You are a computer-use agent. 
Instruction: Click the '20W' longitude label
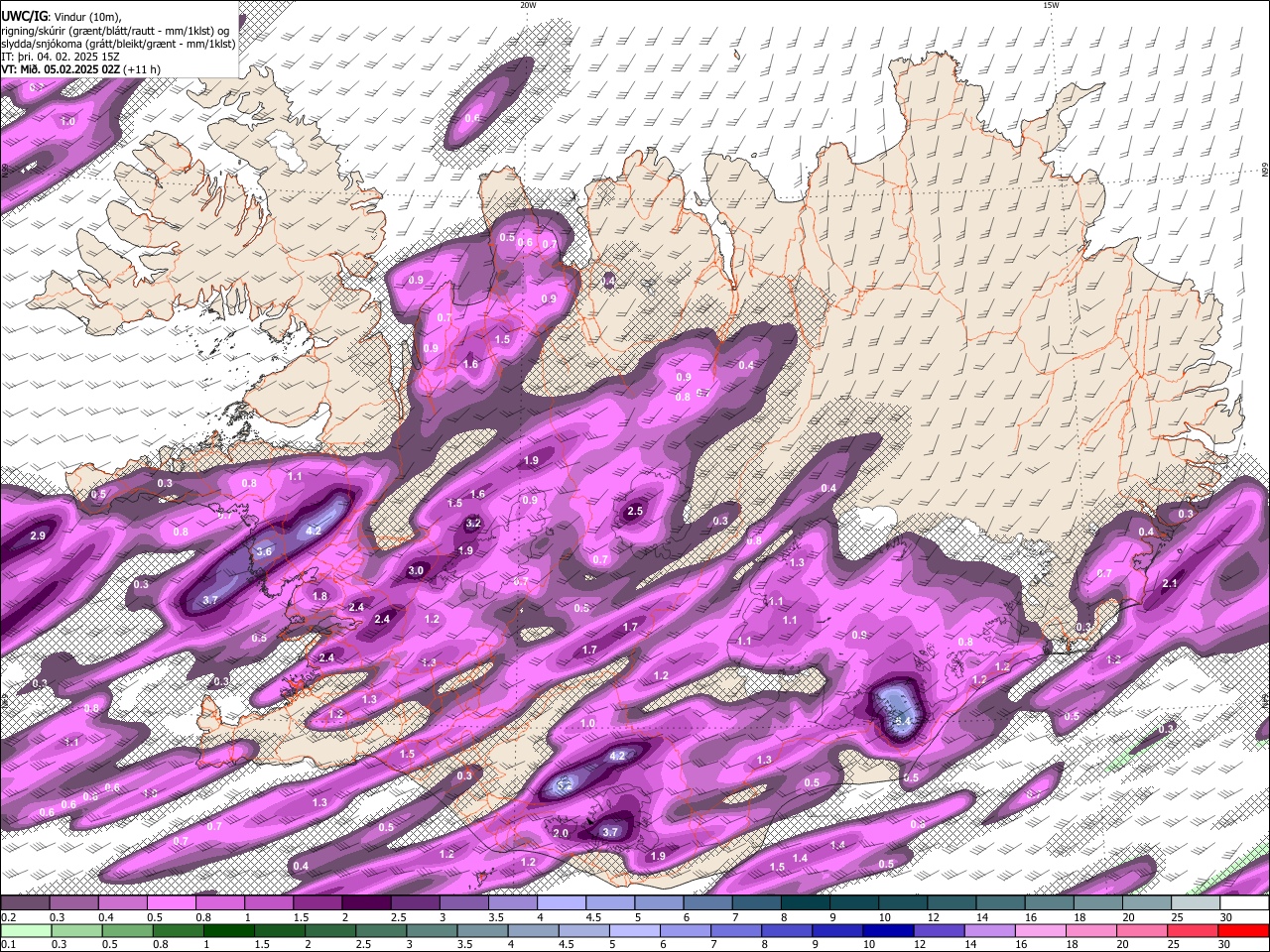point(528,5)
